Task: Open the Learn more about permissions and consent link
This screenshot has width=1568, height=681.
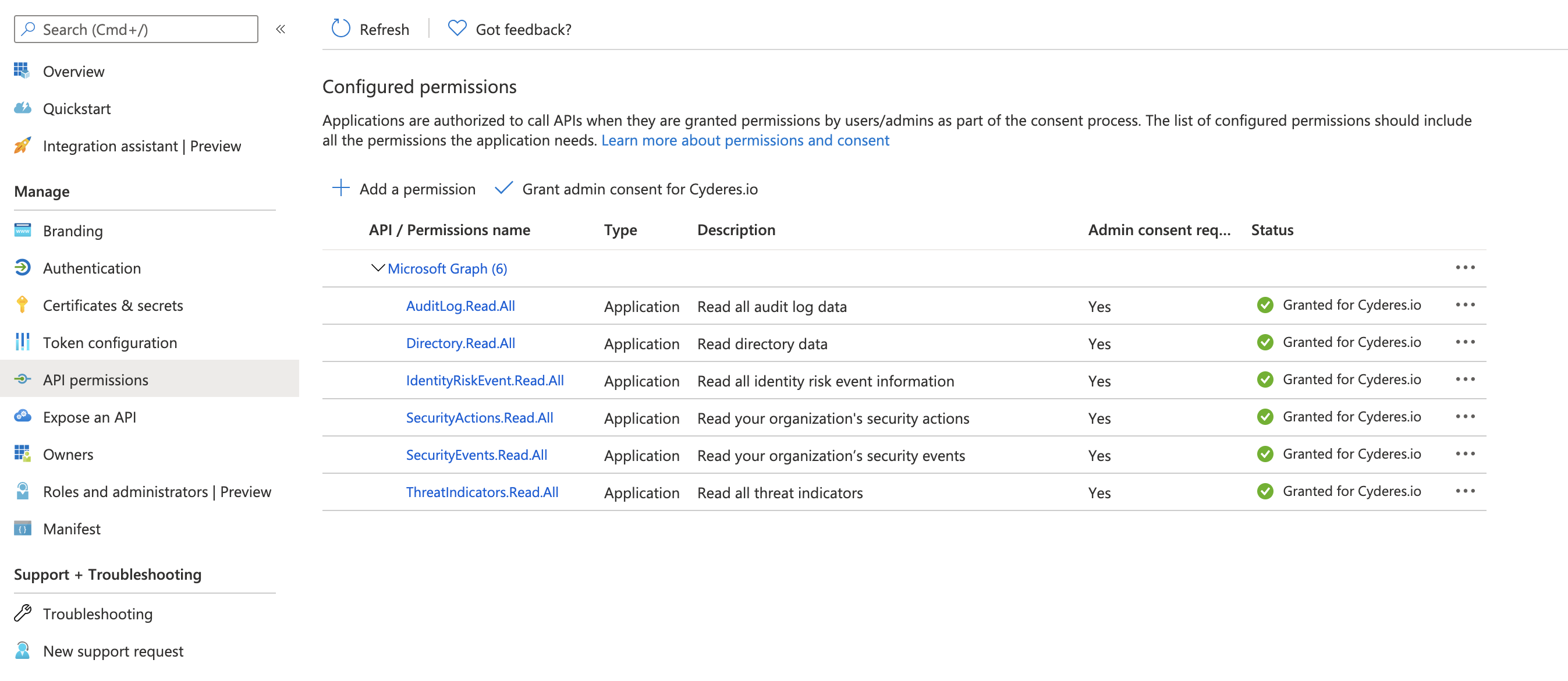Action: pyautogui.click(x=745, y=140)
